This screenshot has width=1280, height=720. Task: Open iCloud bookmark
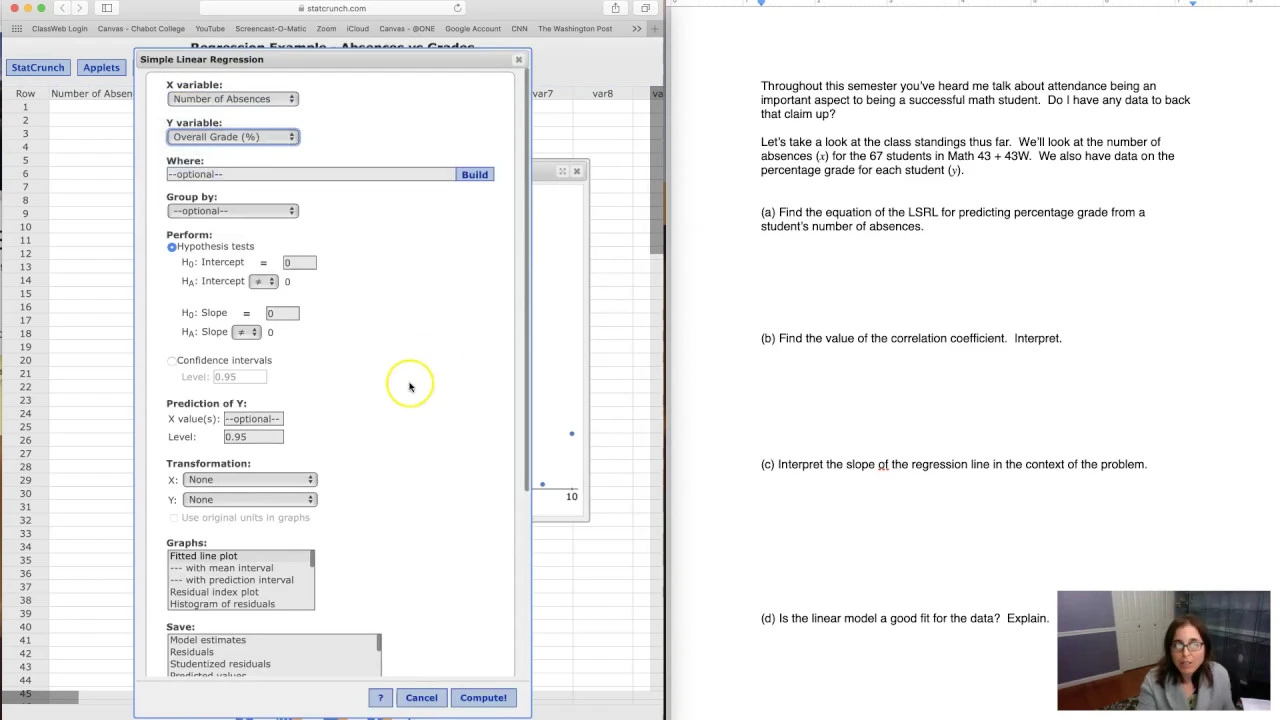[x=358, y=29]
